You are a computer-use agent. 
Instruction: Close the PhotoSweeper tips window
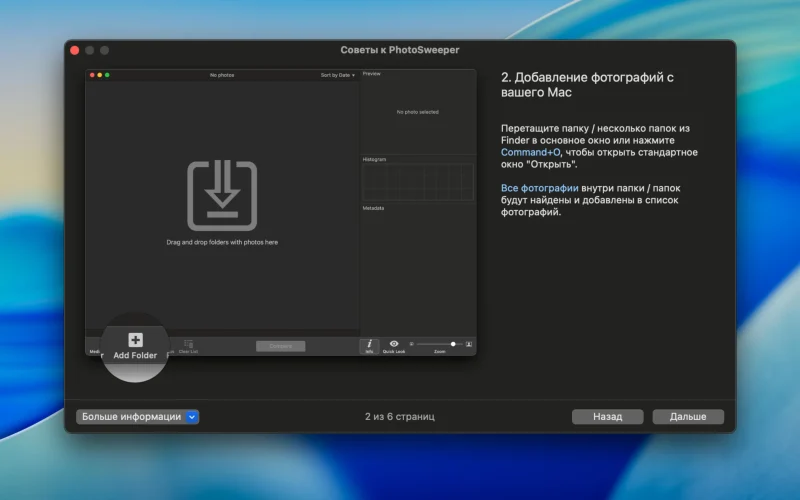[74, 50]
